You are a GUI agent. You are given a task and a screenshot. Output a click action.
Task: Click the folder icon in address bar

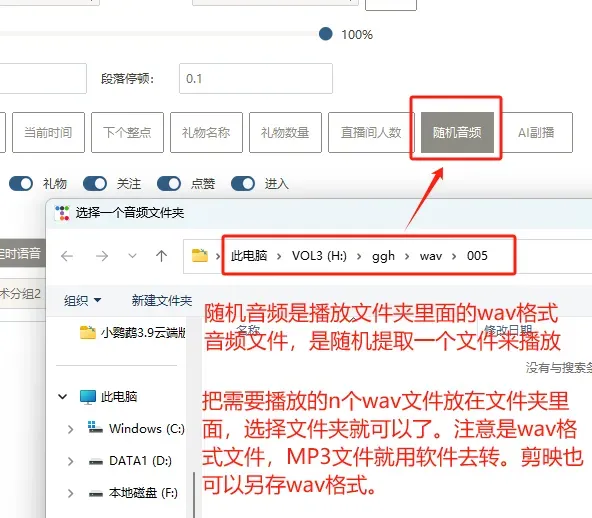(200, 256)
